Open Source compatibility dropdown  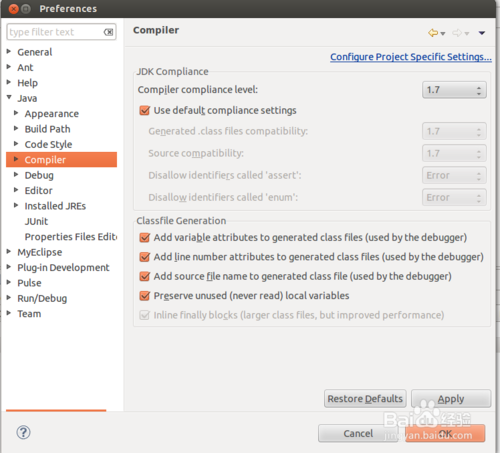[x=454, y=153]
